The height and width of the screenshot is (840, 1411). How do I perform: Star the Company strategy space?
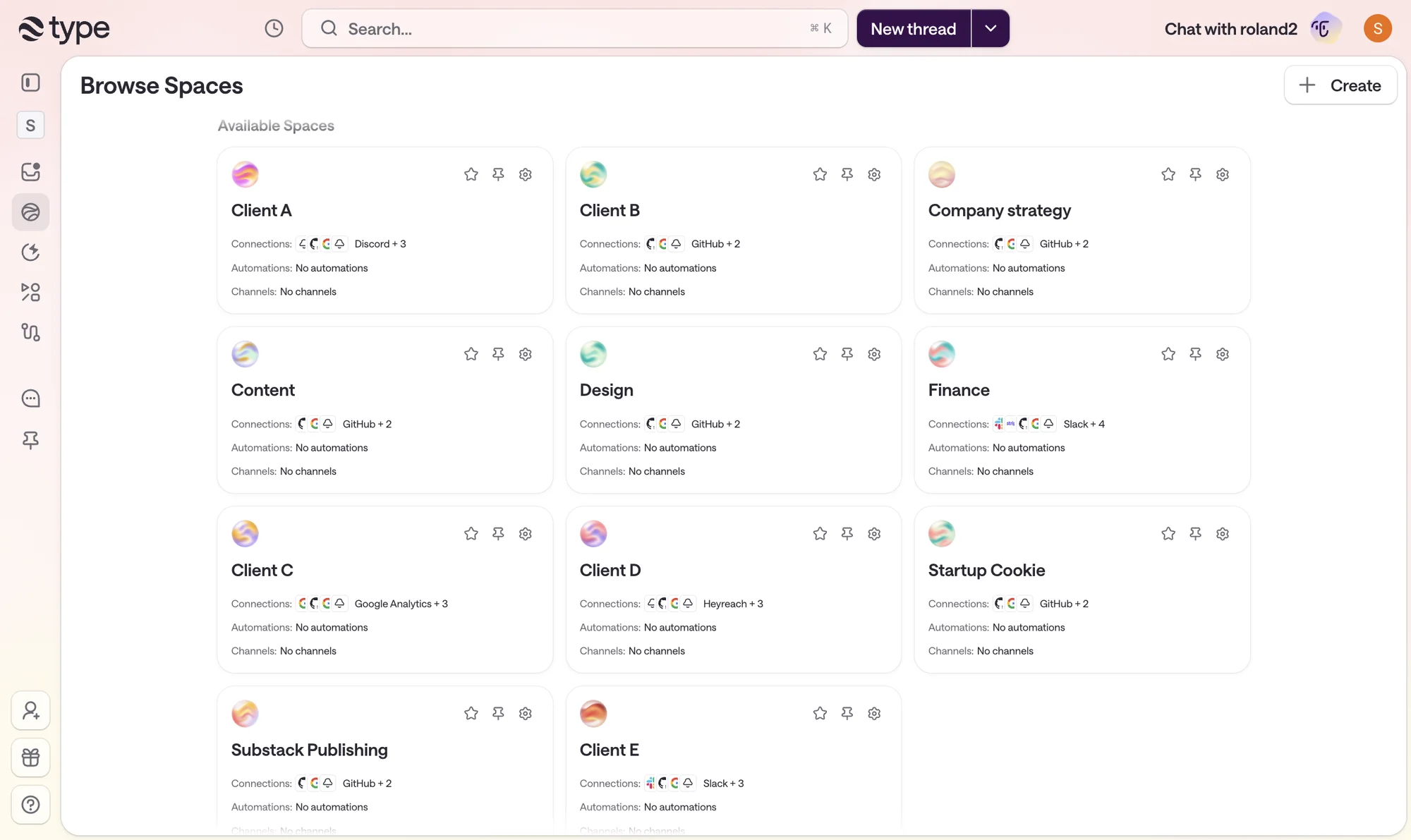1168,174
